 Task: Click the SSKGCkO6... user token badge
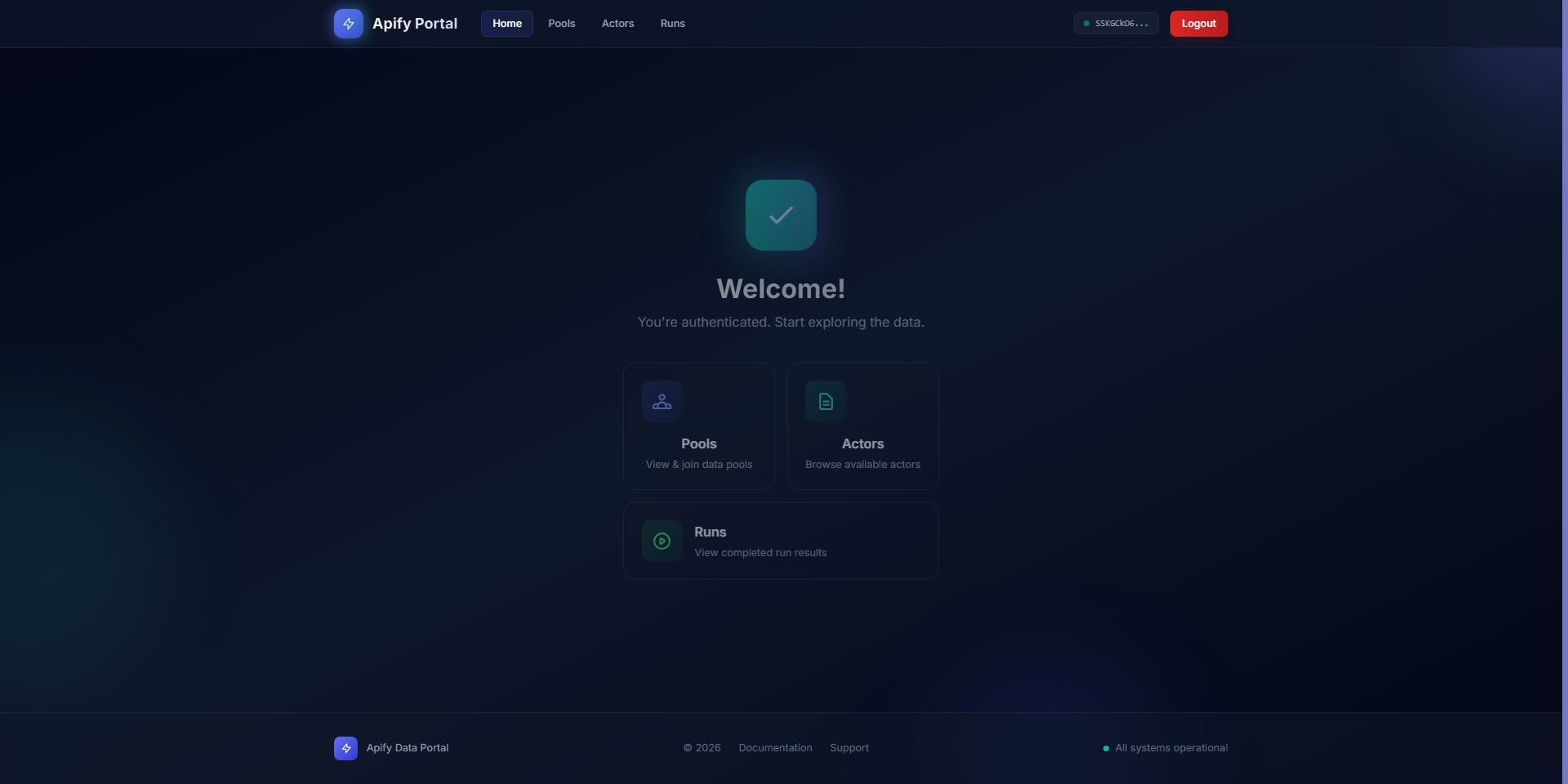point(1120,24)
